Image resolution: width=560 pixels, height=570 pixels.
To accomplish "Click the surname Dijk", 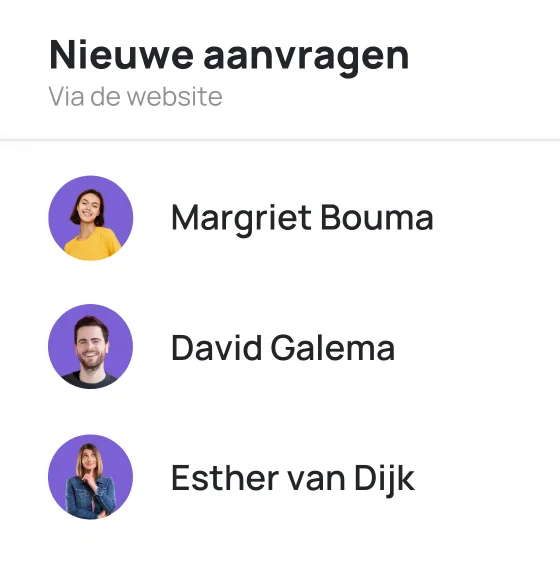I will click(x=384, y=479).
